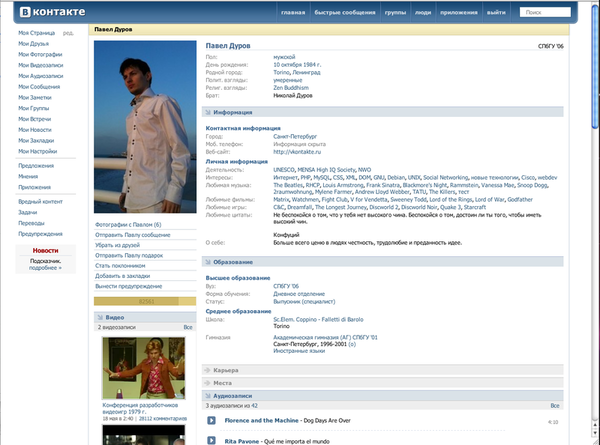This screenshot has height=445, width=600.
Task: Click Отправить Павлу сообщение
Action: tap(132, 235)
